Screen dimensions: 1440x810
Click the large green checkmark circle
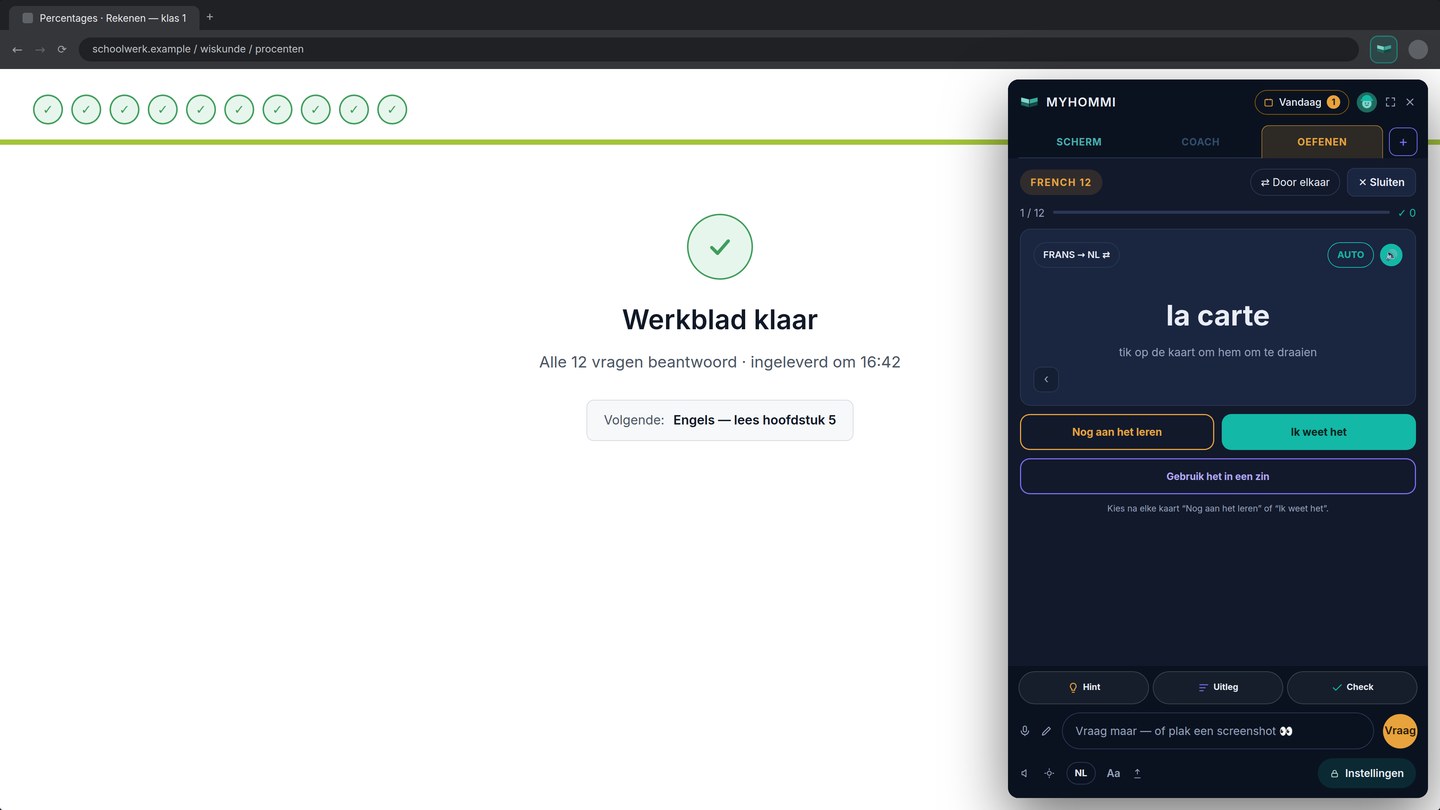tap(720, 247)
